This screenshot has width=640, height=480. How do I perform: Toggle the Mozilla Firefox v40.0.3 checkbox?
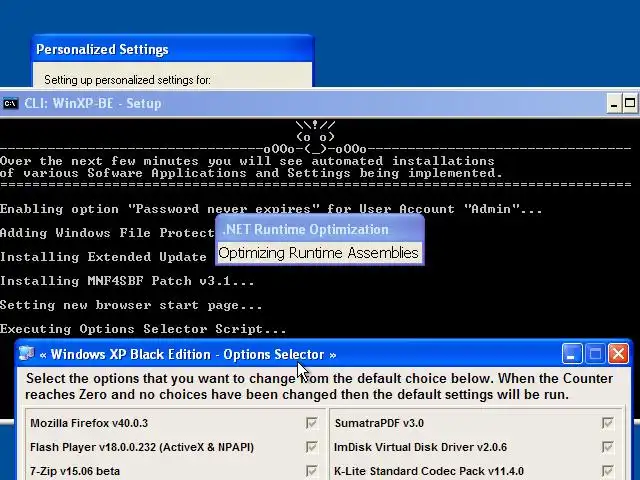click(311, 423)
